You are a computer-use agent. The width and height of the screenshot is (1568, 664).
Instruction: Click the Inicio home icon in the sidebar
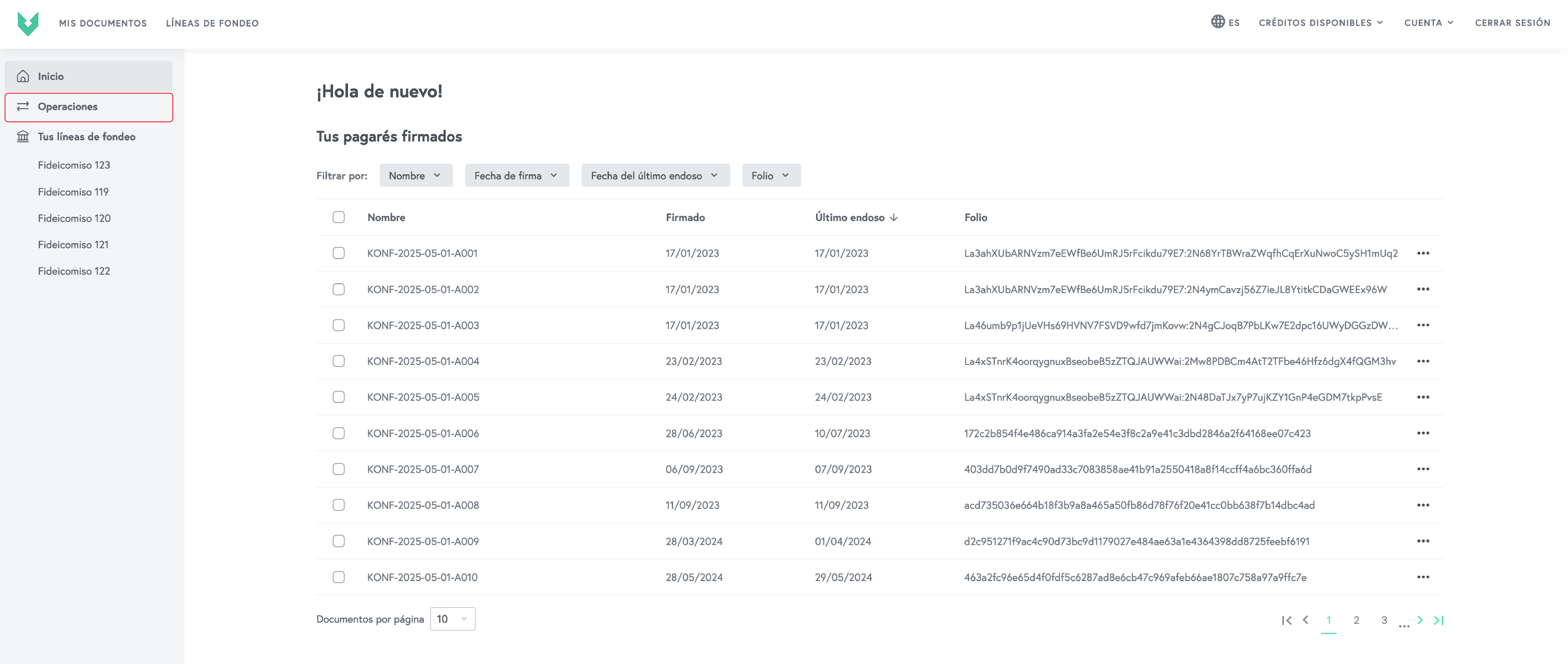point(23,76)
